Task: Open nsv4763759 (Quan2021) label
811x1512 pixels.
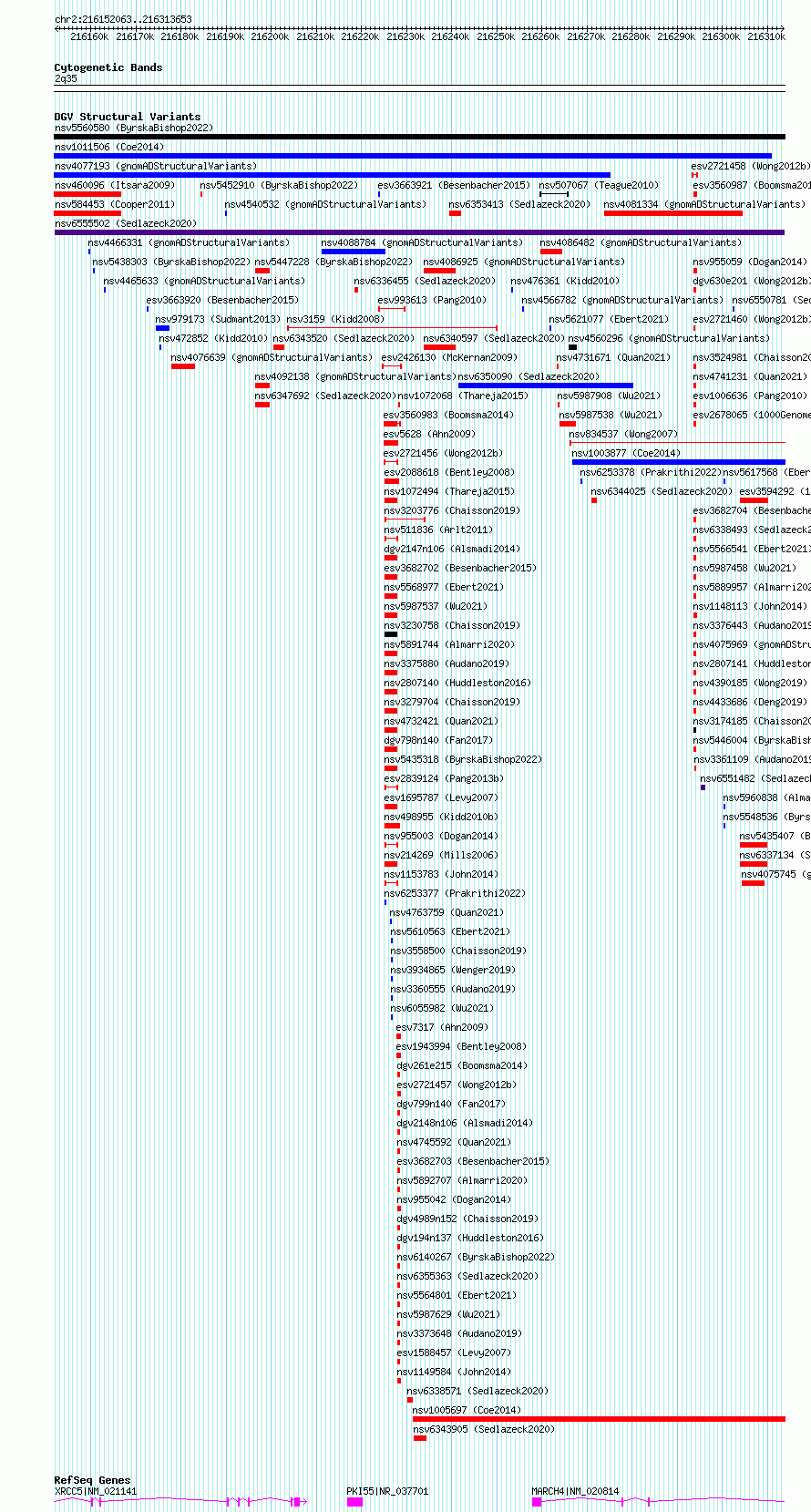Action: pos(447,913)
